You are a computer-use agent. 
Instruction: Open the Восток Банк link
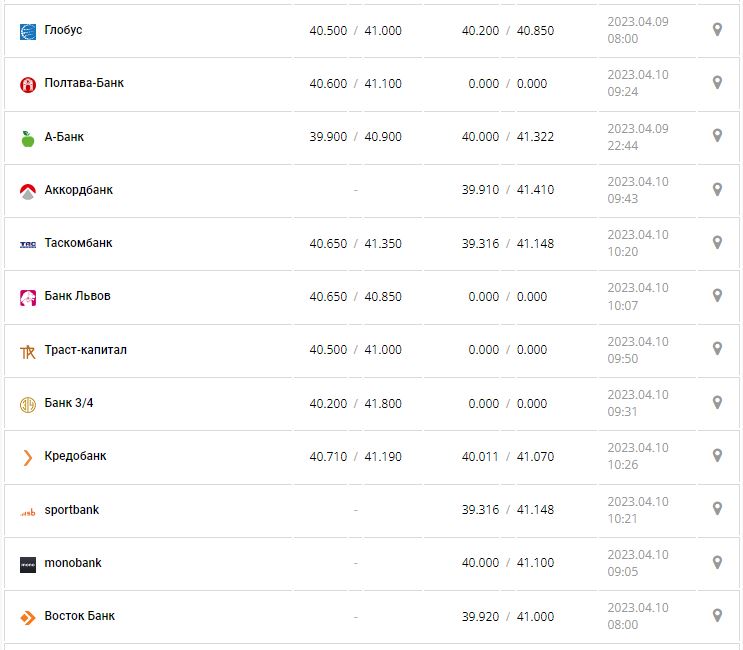coord(80,616)
